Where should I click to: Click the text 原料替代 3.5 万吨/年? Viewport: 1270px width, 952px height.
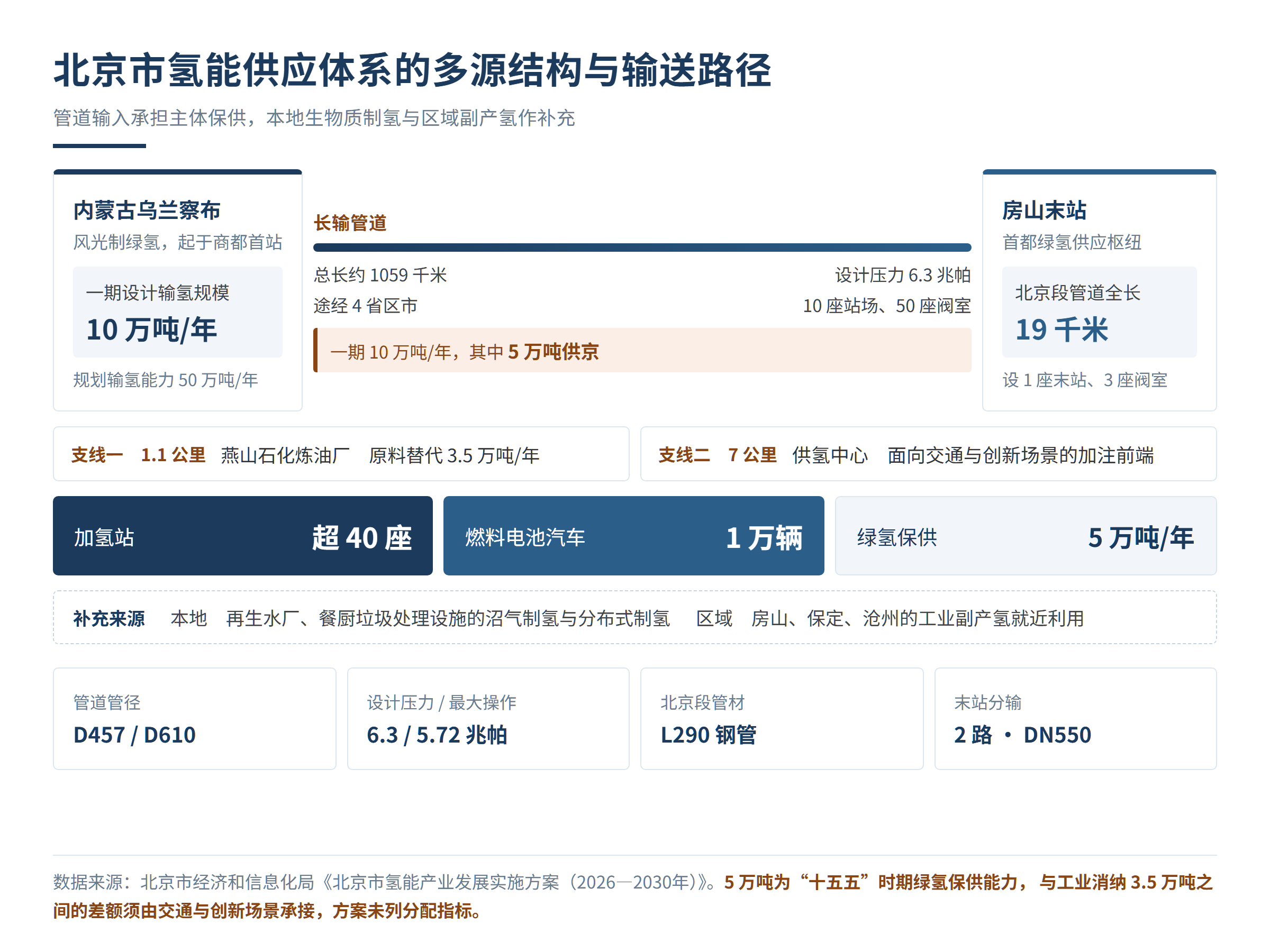453,455
